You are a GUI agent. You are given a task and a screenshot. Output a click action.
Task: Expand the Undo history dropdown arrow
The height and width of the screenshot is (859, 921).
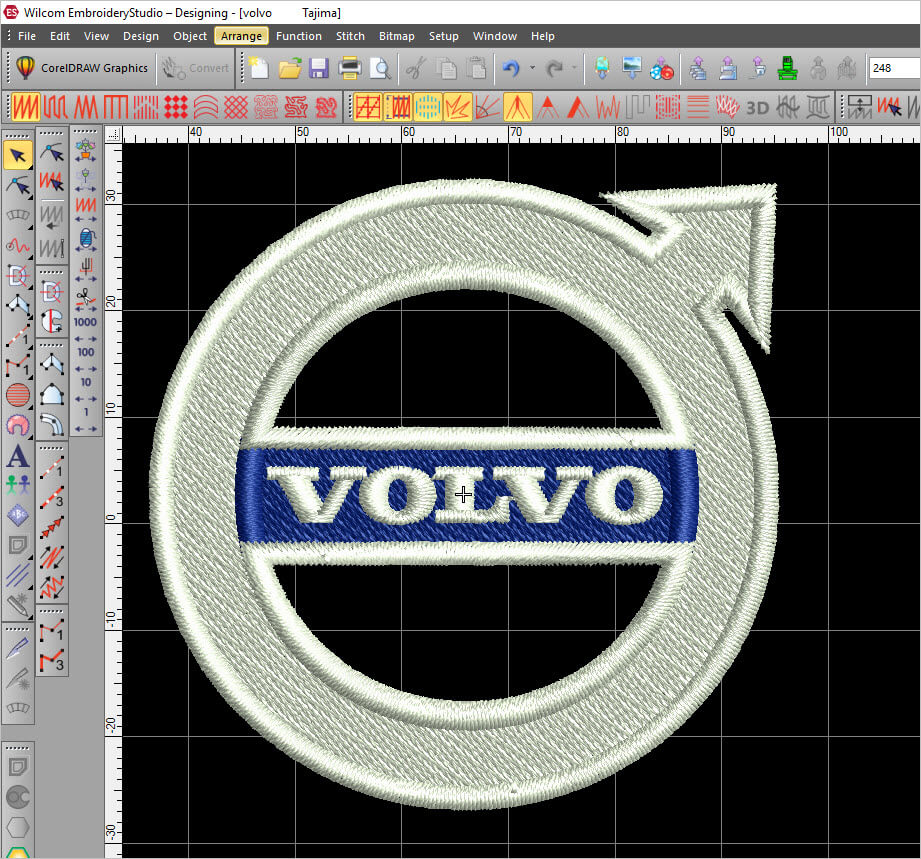point(532,68)
